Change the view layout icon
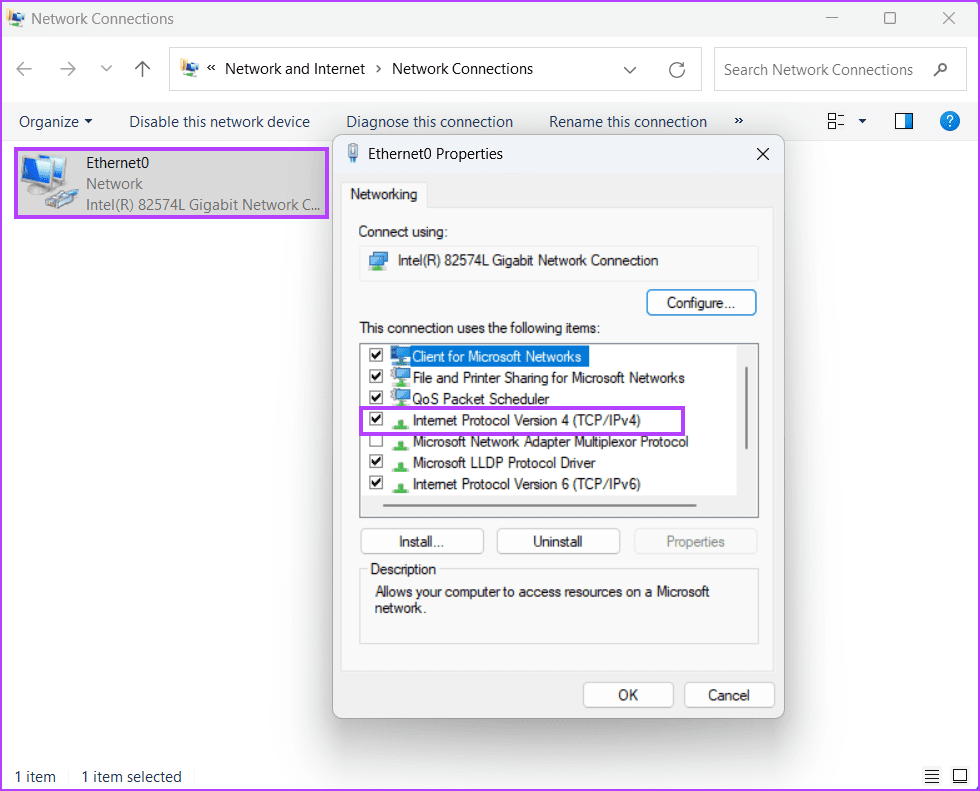 click(x=836, y=121)
